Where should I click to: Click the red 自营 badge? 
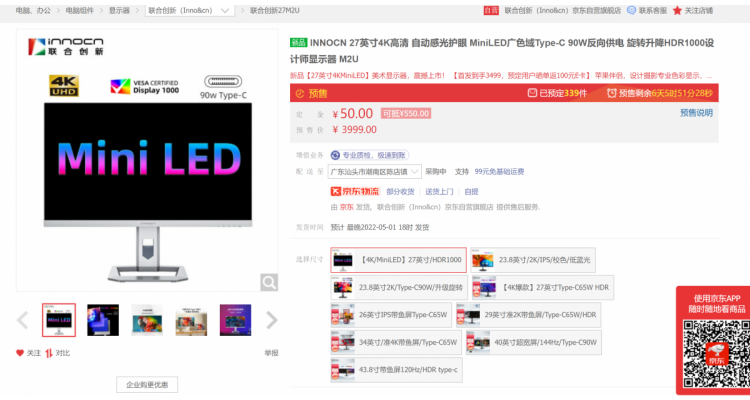coord(491,11)
